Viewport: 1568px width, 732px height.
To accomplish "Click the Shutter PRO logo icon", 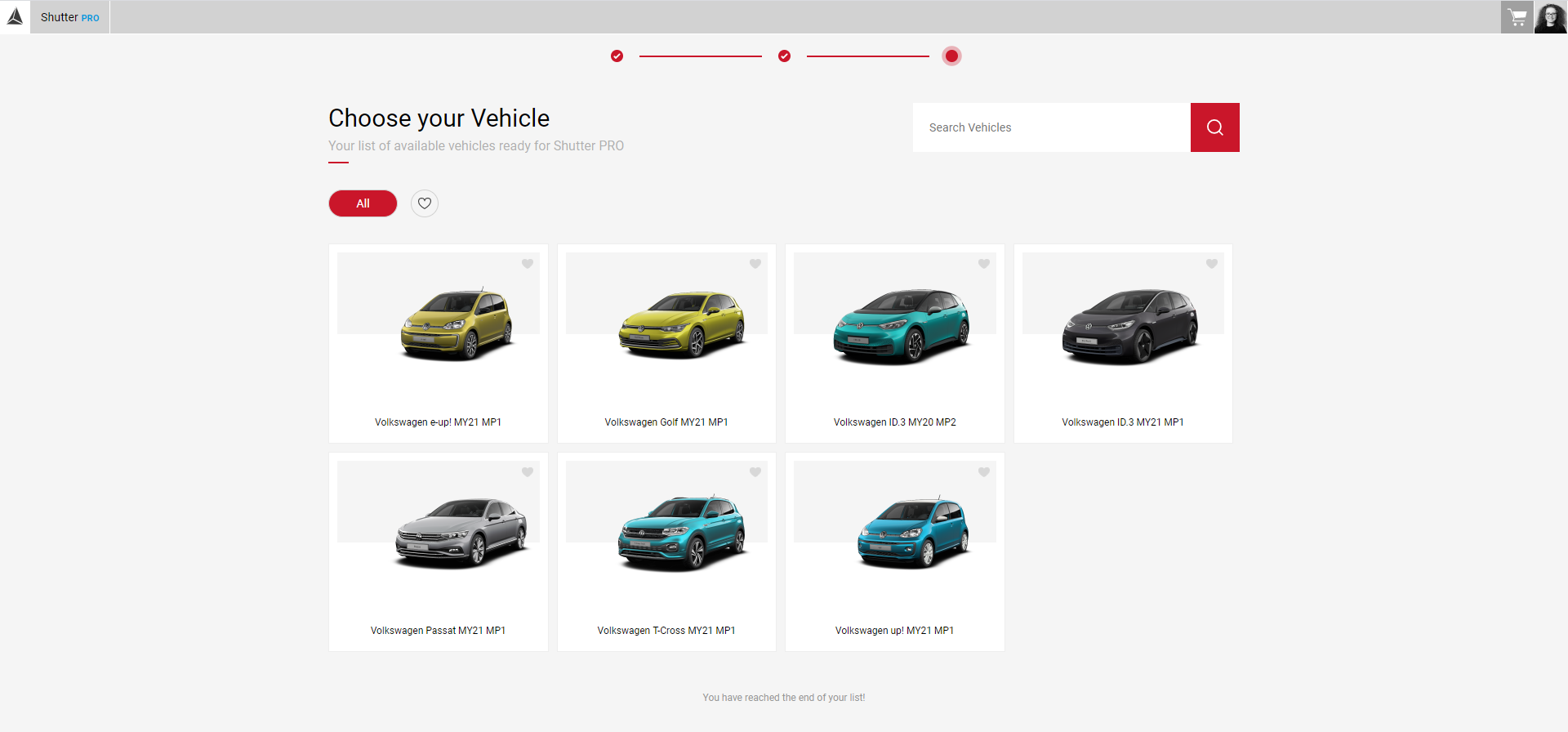I will point(15,16).
